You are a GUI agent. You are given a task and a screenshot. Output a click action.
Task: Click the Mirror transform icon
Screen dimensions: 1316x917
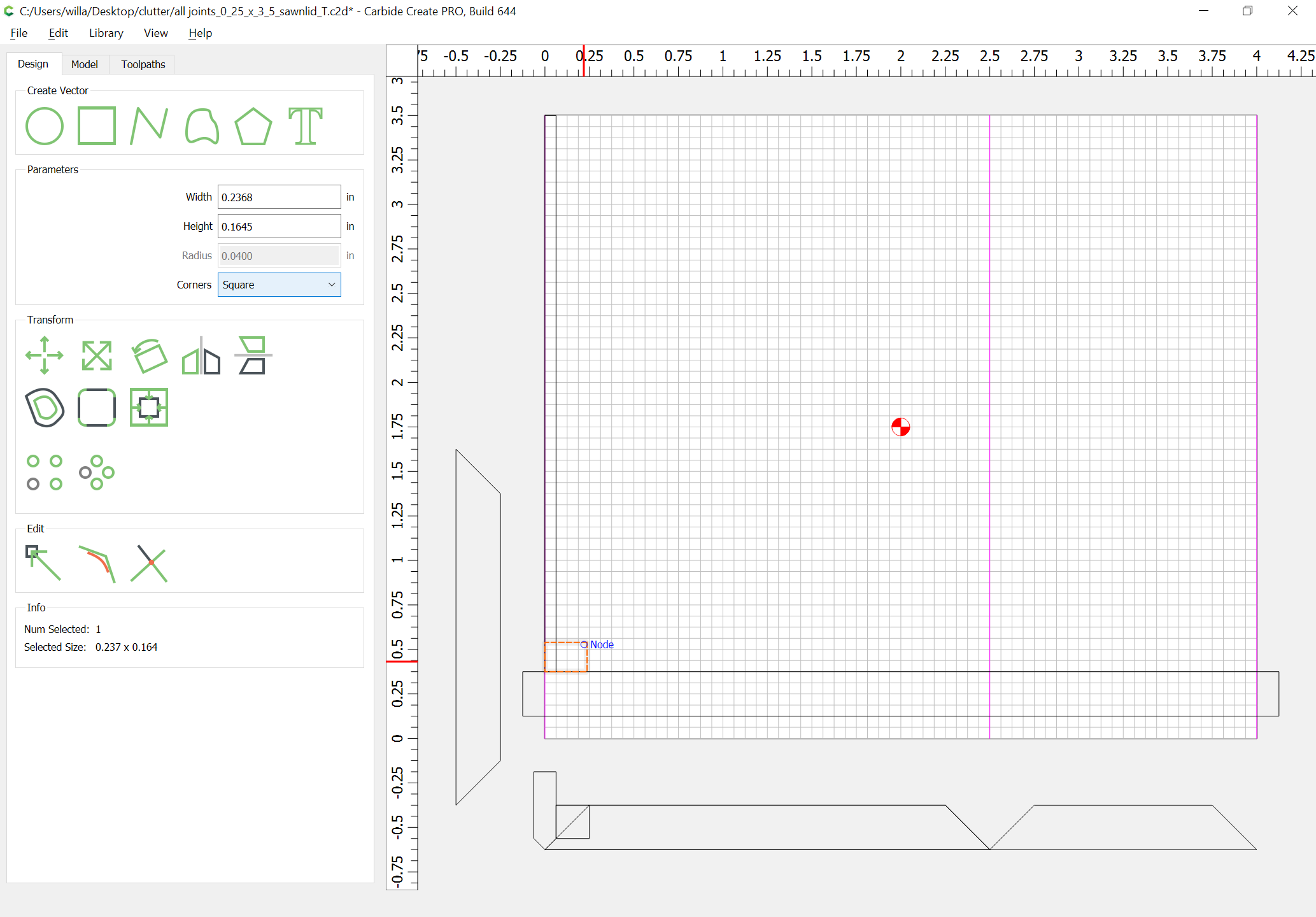pos(201,355)
